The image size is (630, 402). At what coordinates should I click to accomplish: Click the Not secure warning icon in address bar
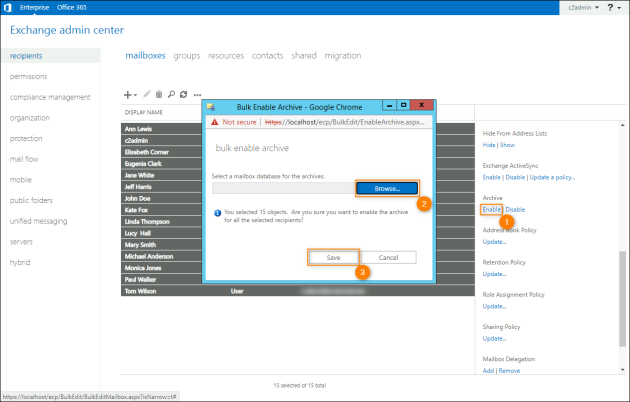coord(215,122)
